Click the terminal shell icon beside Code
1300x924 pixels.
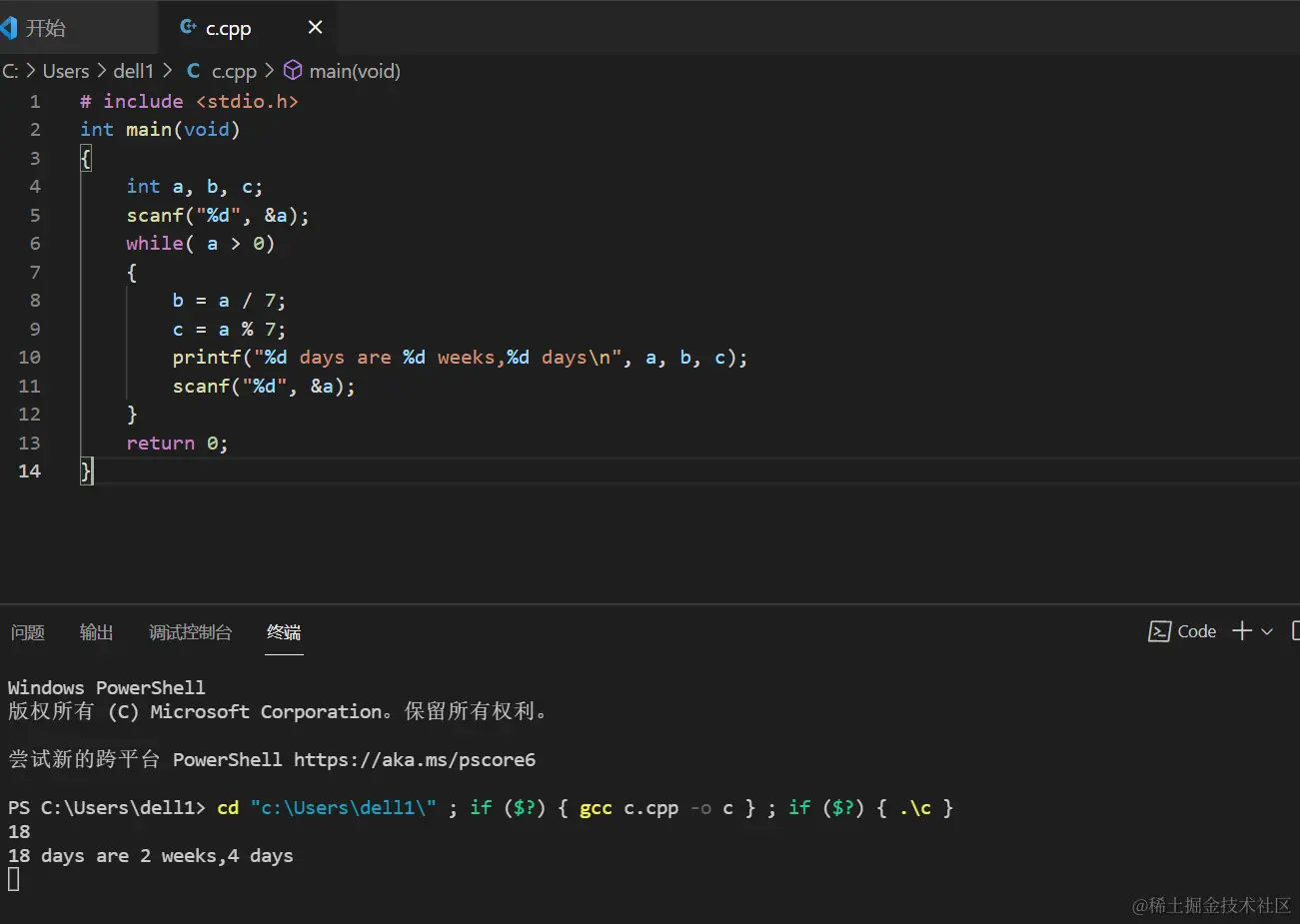(x=1159, y=631)
